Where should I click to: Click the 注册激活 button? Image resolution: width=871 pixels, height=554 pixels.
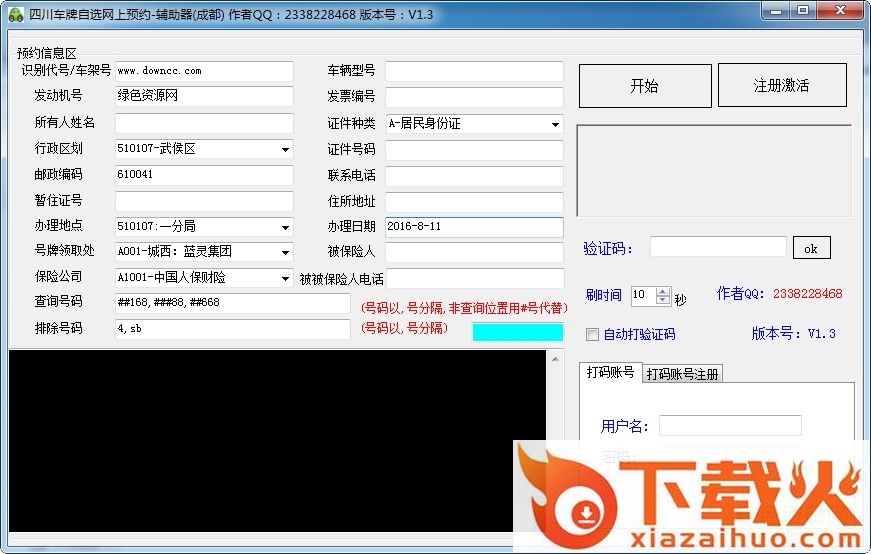782,85
